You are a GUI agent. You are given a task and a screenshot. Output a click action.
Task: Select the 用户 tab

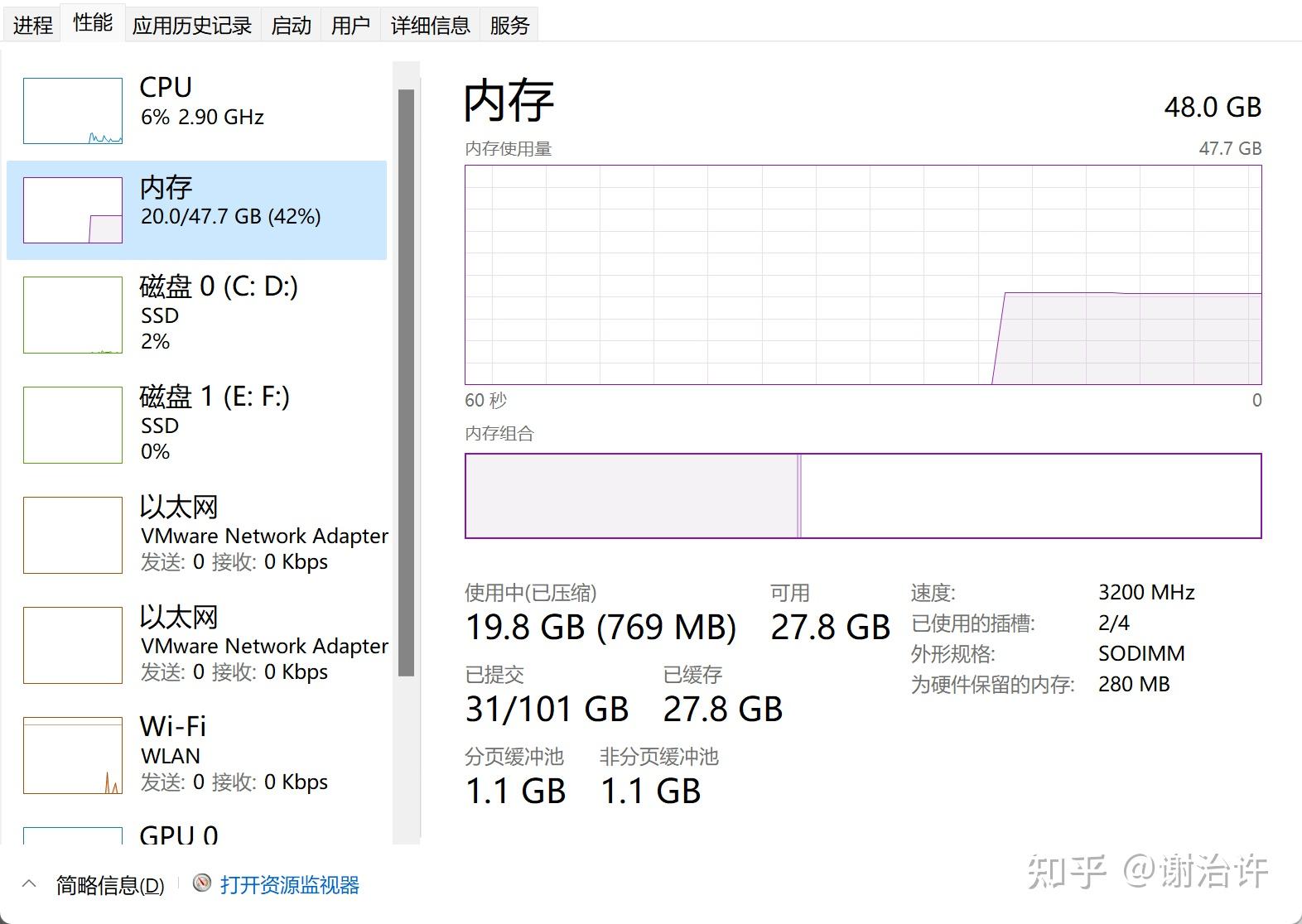click(350, 23)
